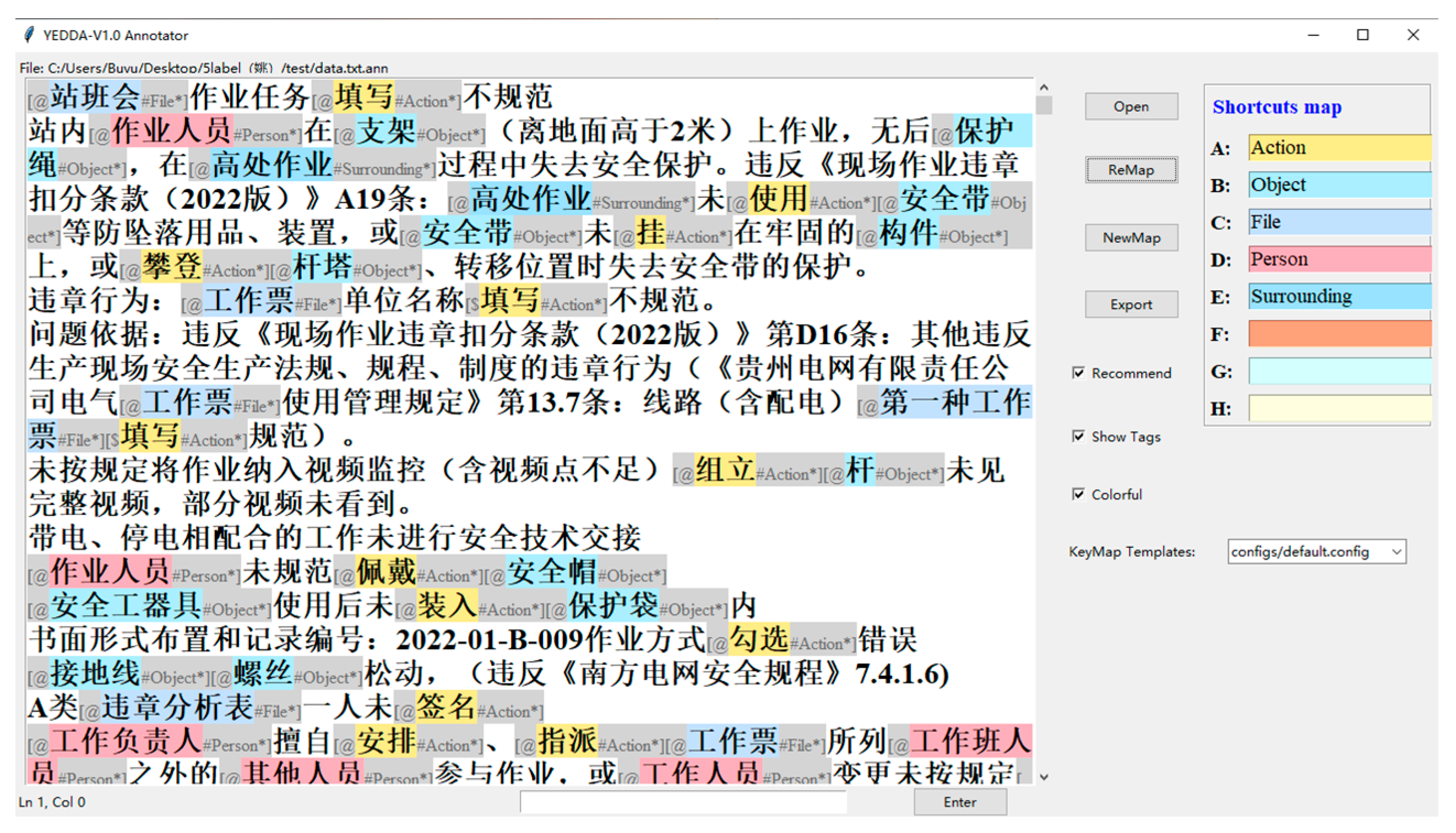The width and height of the screenshot is (1456, 833).
Task: Click the Export button
Action: pyautogui.click(x=1131, y=304)
